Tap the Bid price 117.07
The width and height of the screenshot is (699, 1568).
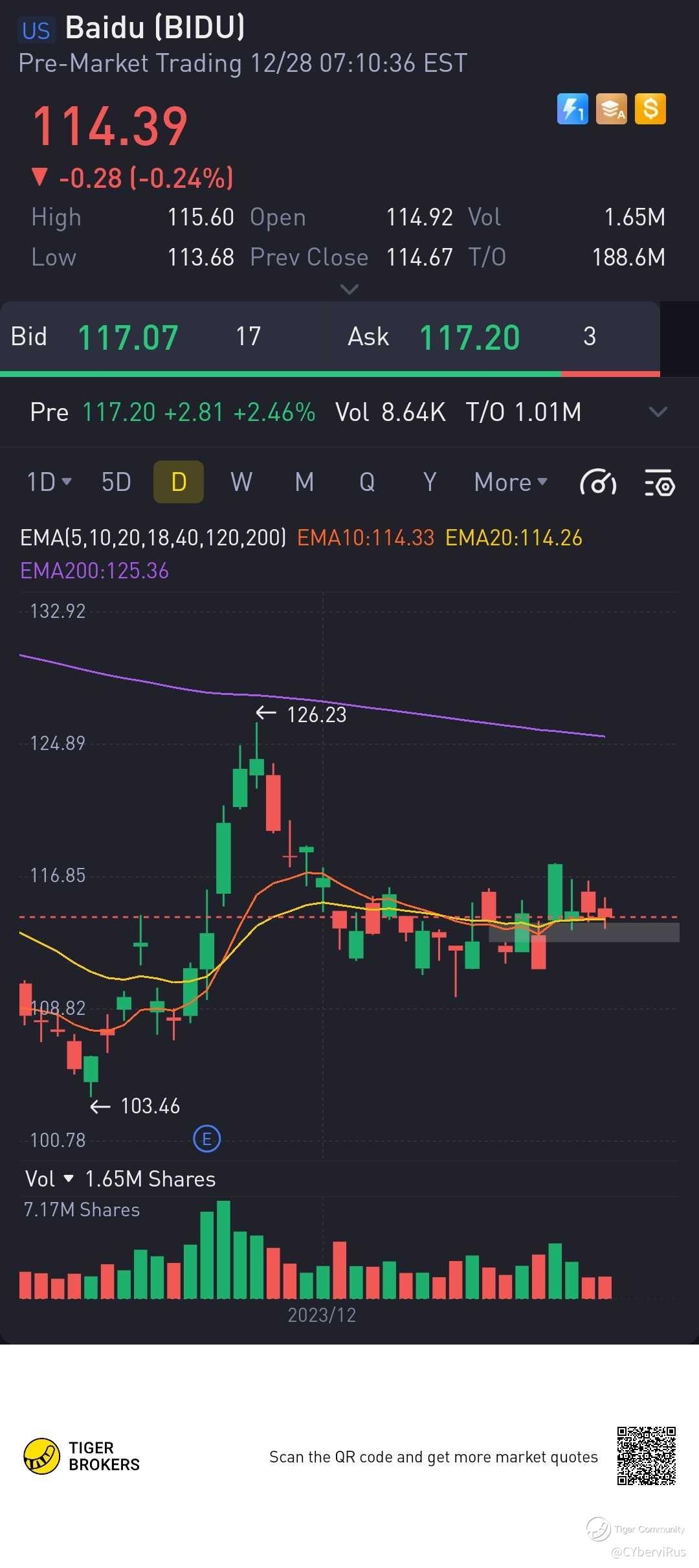[128, 337]
